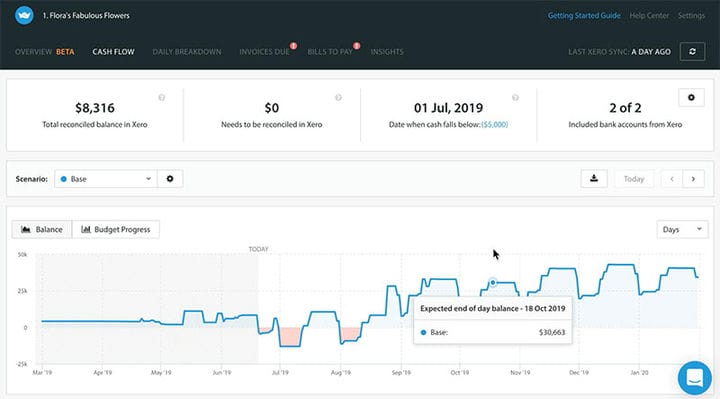Screen dimensions: 720x399
Task: Open scenario settings gear button
Action: (170, 179)
